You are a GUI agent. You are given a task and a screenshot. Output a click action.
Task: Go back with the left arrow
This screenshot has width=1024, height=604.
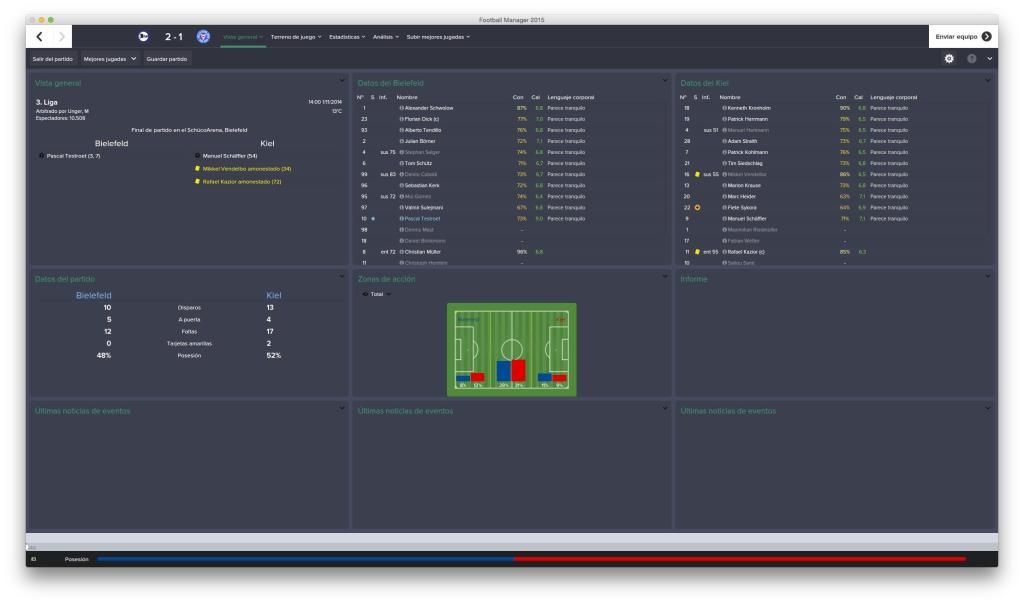pos(39,37)
